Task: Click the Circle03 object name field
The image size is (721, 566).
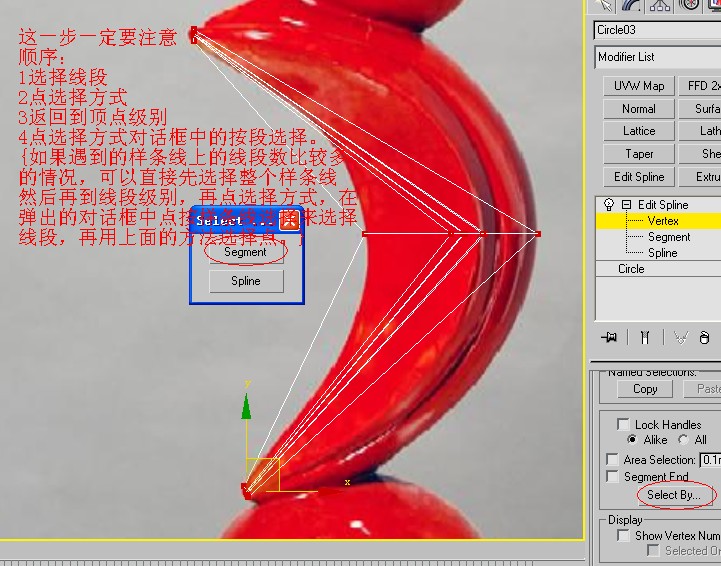Action: point(658,30)
